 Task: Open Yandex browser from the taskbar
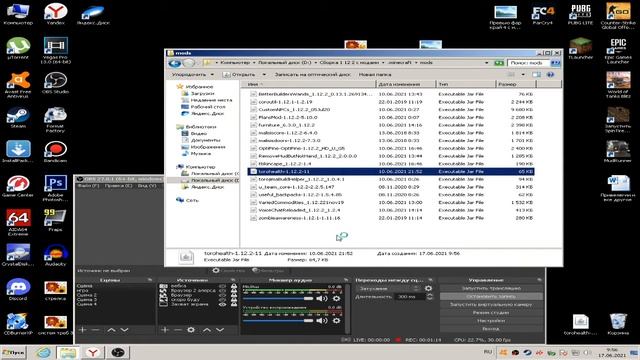pyautogui.click(x=93, y=352)
